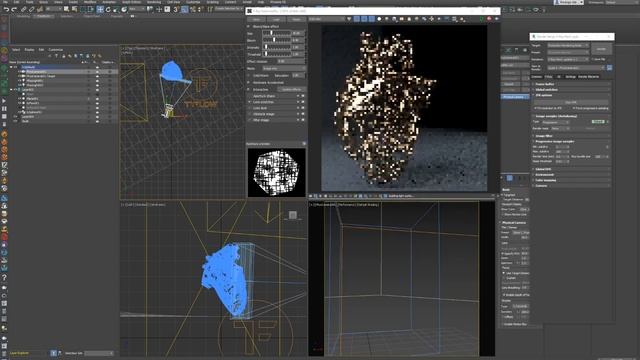Image resolution: width=640 pixels, height=360 pixels.
Task: Click the play icon on left toolbar
Action: (4, 101)
